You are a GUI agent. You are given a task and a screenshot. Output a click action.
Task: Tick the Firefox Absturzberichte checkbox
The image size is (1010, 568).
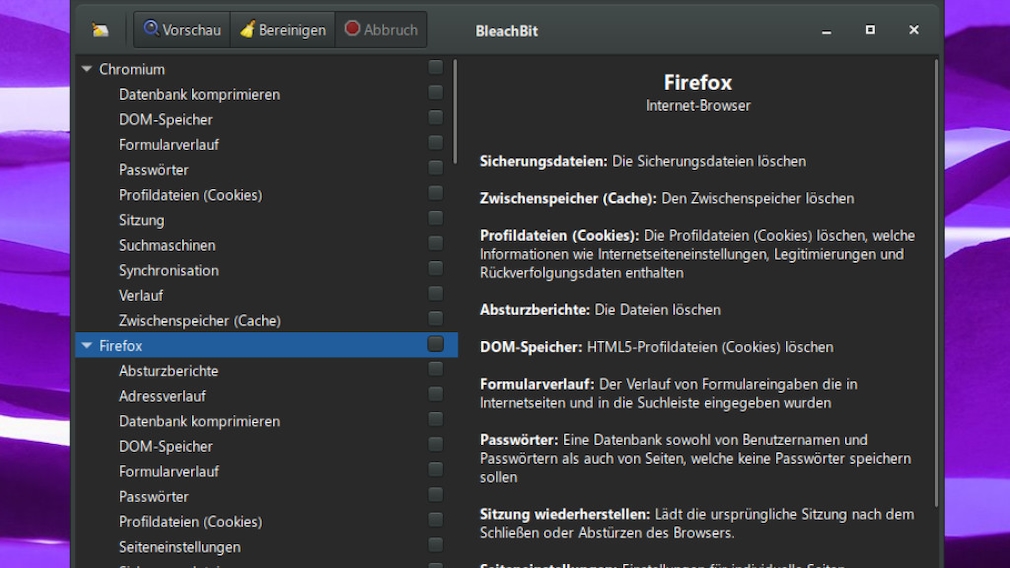coord(435,369)
